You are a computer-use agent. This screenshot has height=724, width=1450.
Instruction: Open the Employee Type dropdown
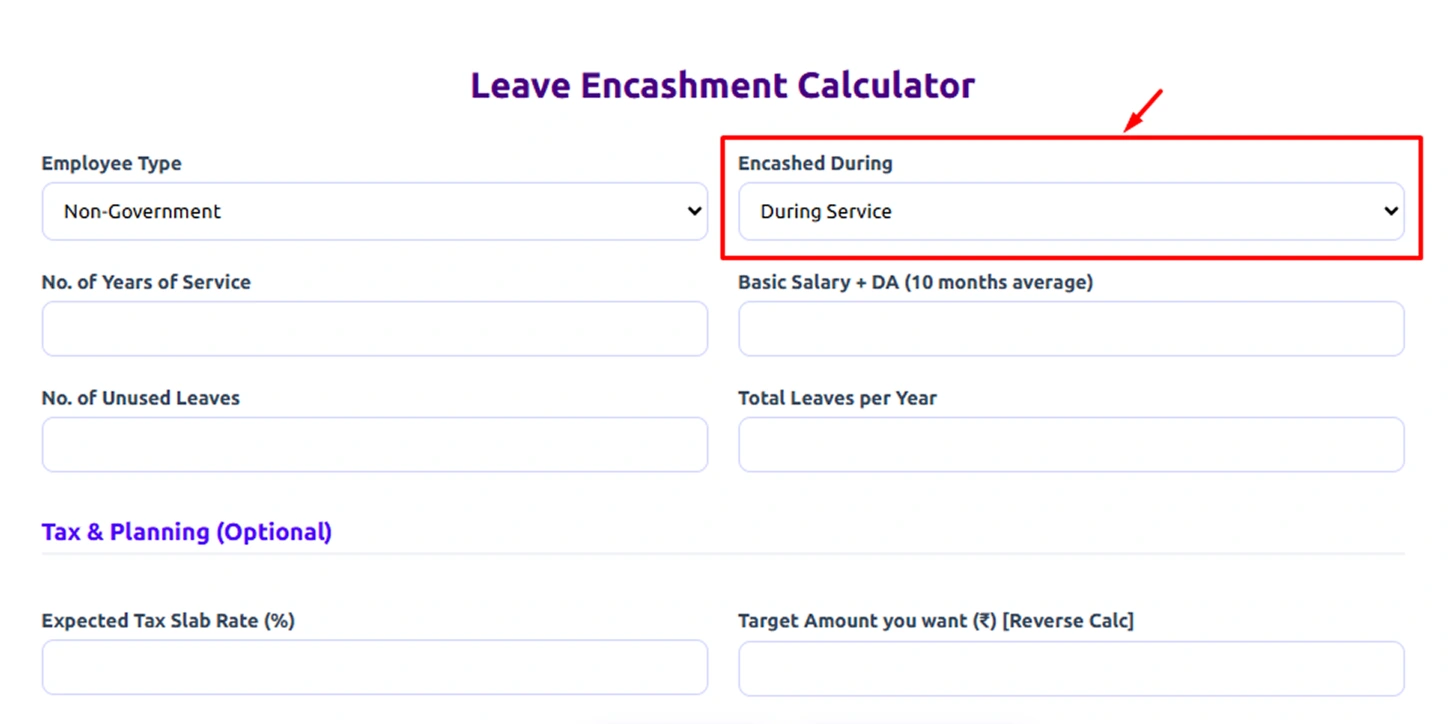(374, 211)
